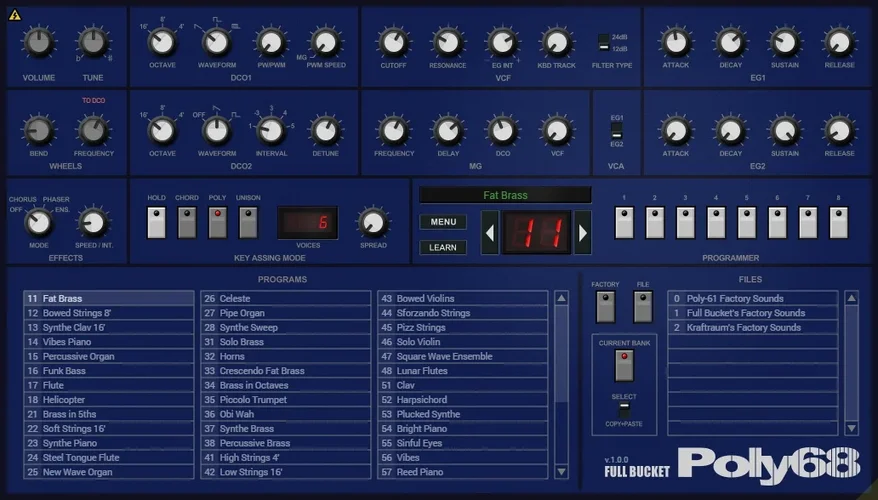Click the yellow warning triangle icon

pos(15,15)
